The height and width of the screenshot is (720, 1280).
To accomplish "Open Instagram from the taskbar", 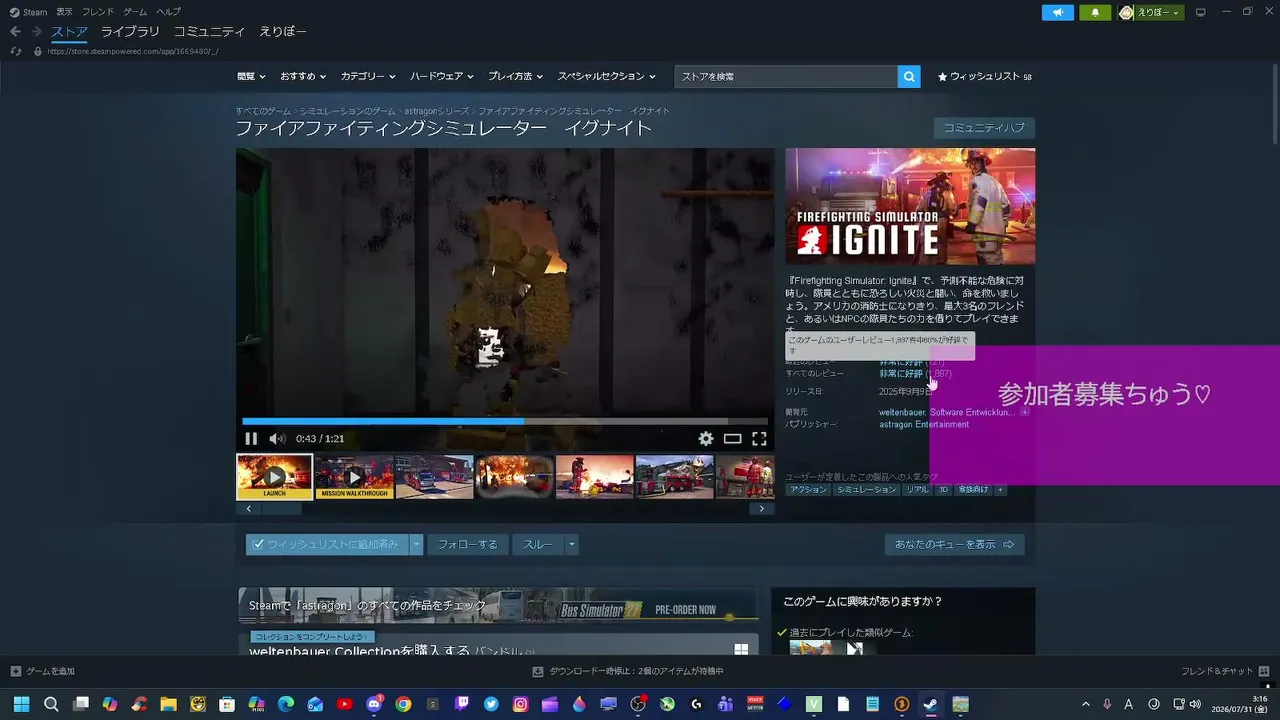I will click(520, 704).
